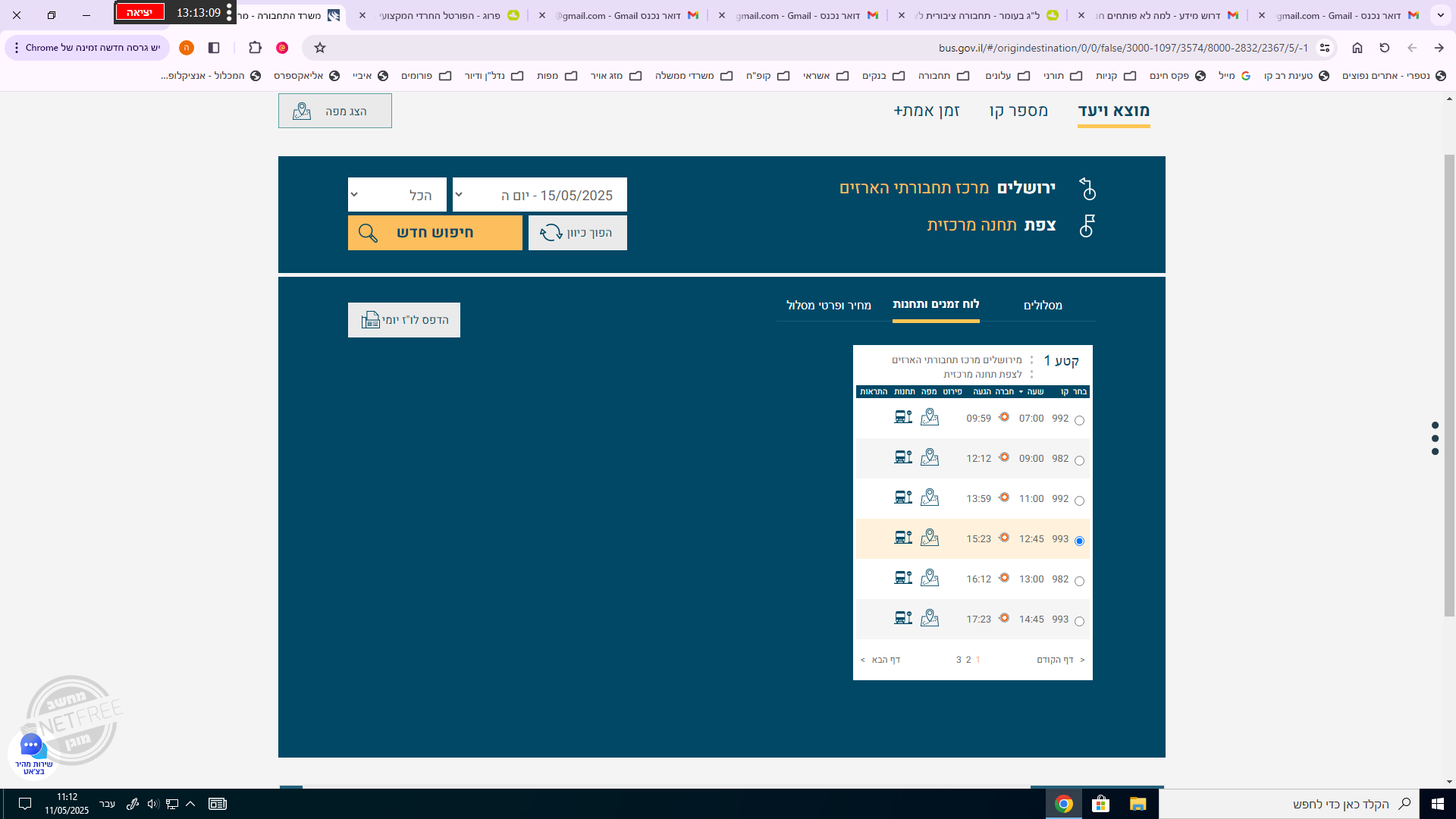Select radio button for line 992 at 07:00
Viewport: 1456px width, 819px height.
pos(1079,420)
